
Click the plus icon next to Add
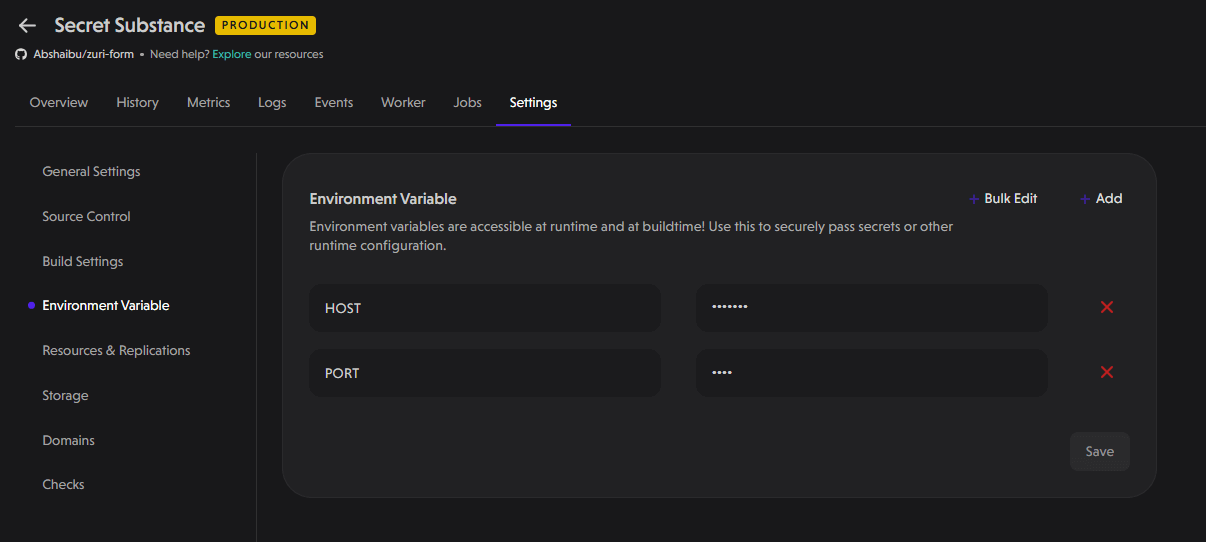(x=1085, y=199)
